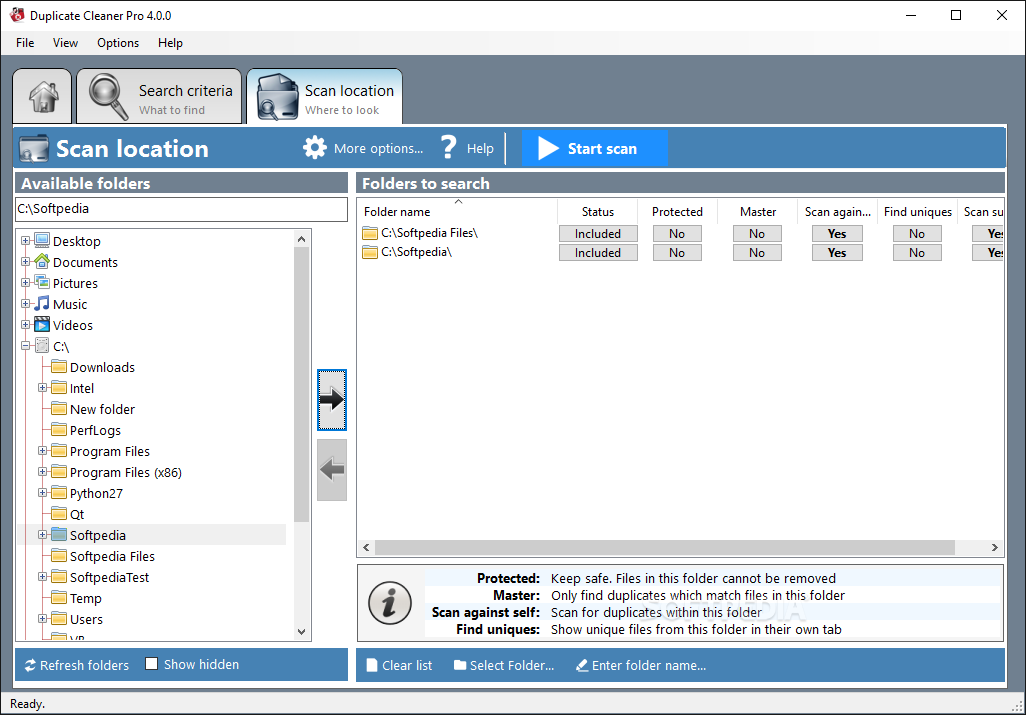Expand the Intel folder node
Image resolution: width=1026 pixels, height=715 pixels.
43,388
